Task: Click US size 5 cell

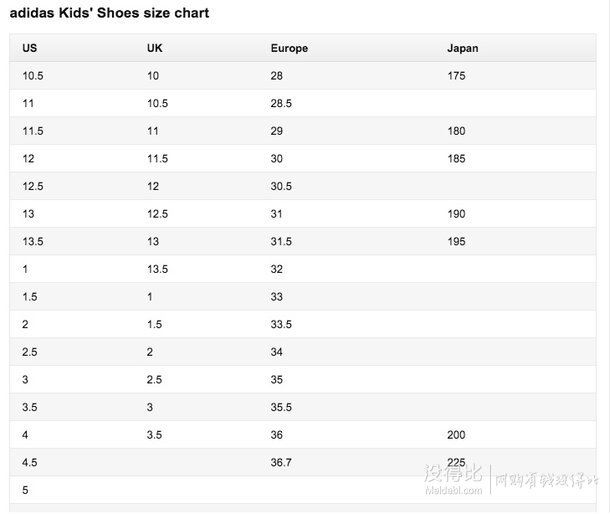Action: pyautogui.click(x=25, y=490)
